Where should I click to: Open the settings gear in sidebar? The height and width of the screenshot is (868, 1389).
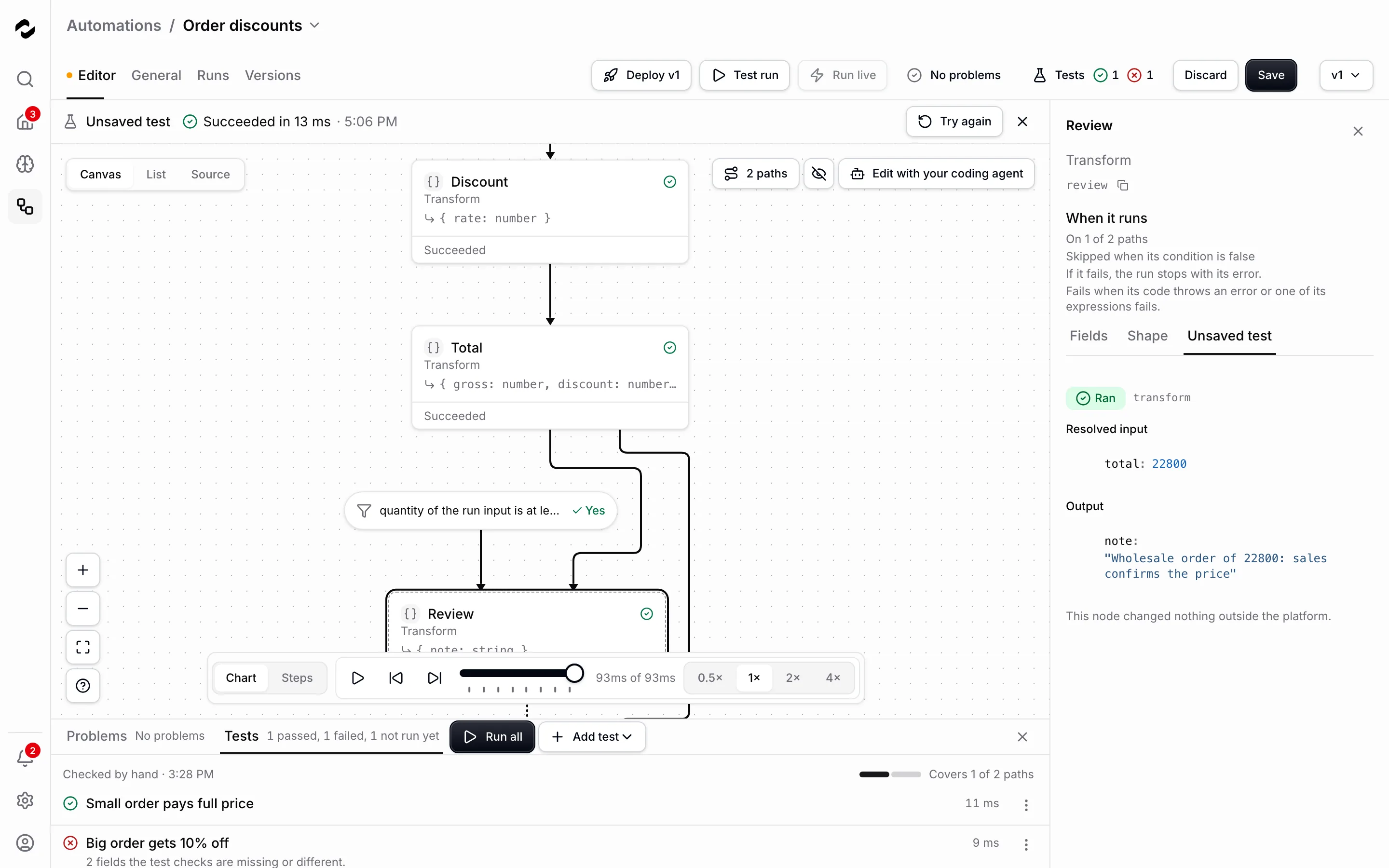tap(25, 800)
